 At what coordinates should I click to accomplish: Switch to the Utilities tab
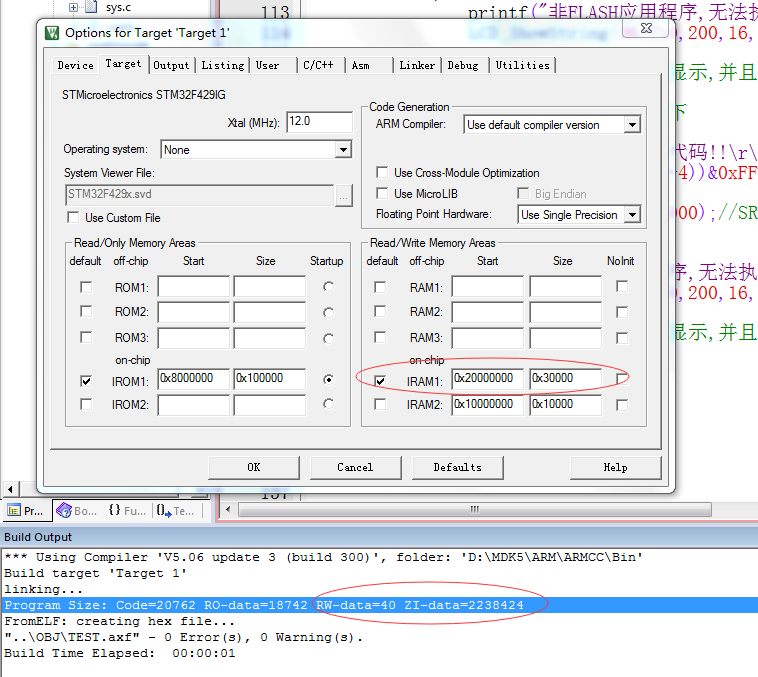tap(523, 65)
